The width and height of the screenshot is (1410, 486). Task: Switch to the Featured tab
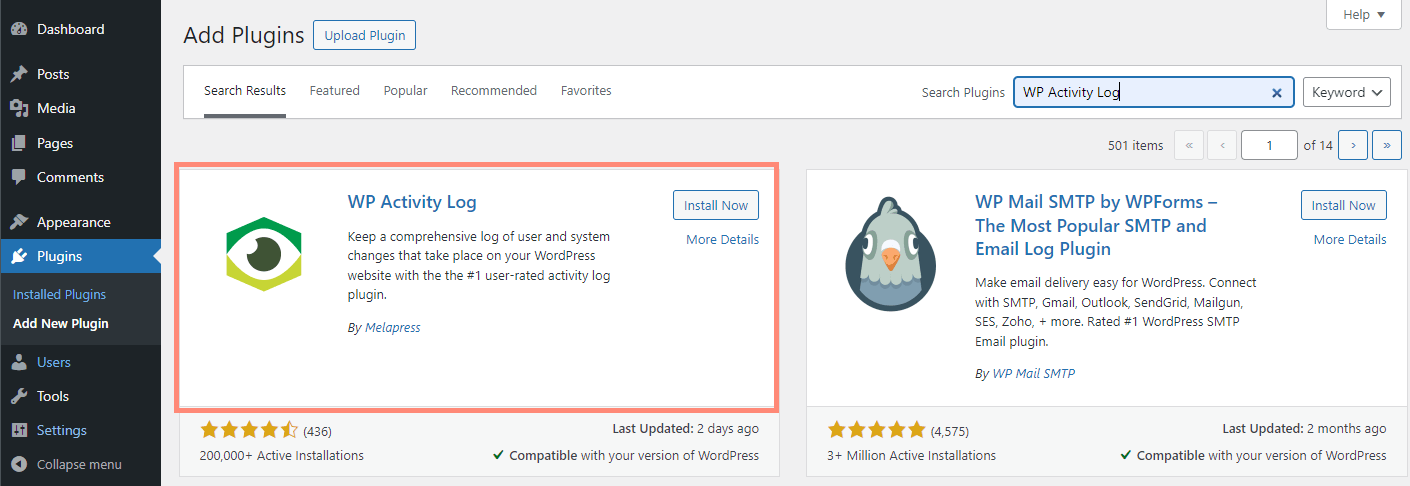click(x=334, y=90)
